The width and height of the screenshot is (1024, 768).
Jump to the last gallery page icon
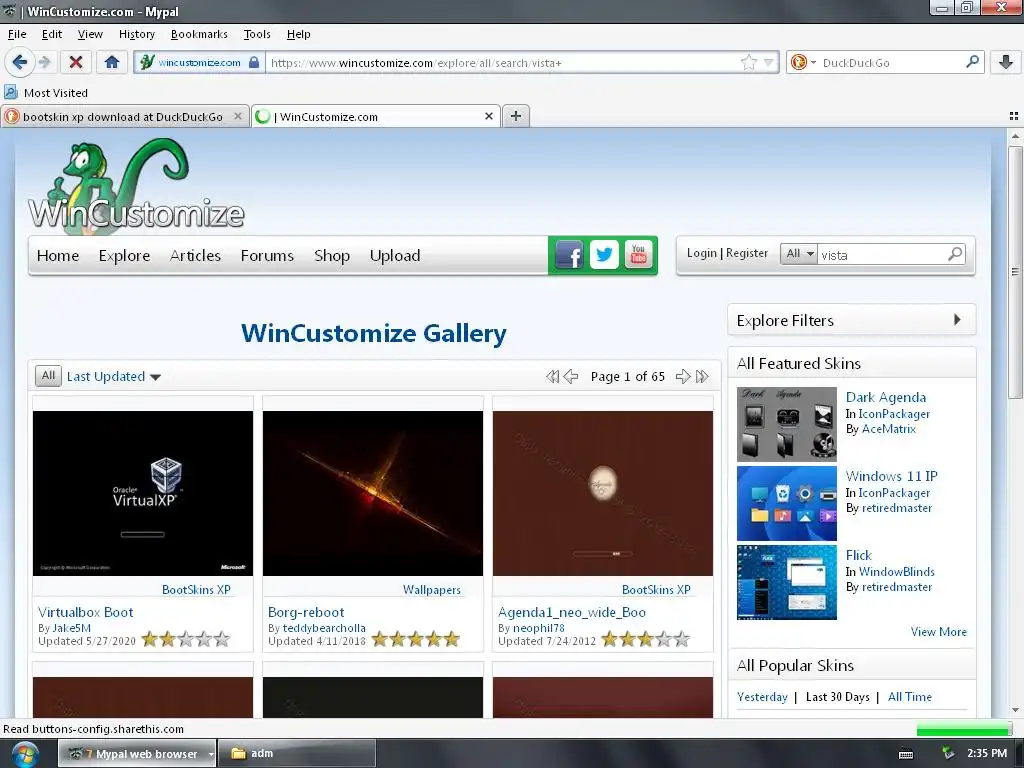click(702, 376)
